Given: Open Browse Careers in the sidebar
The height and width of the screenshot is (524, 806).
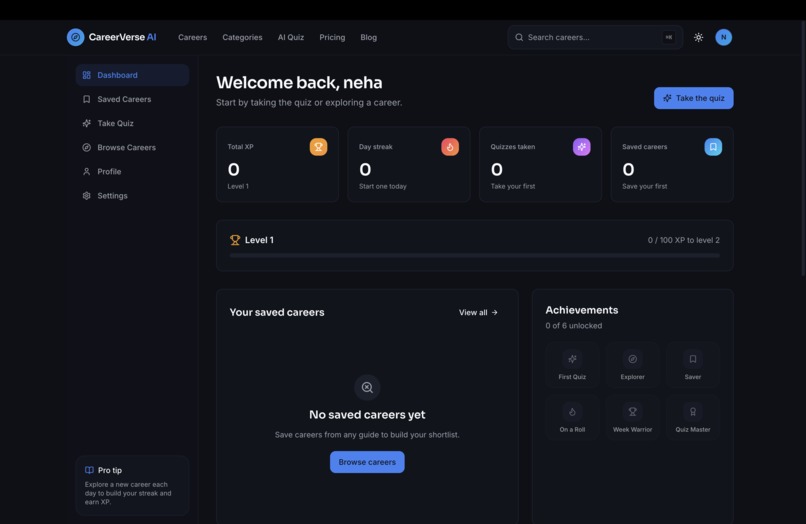Looking at the screenshot, I should [x=132, y=148].
